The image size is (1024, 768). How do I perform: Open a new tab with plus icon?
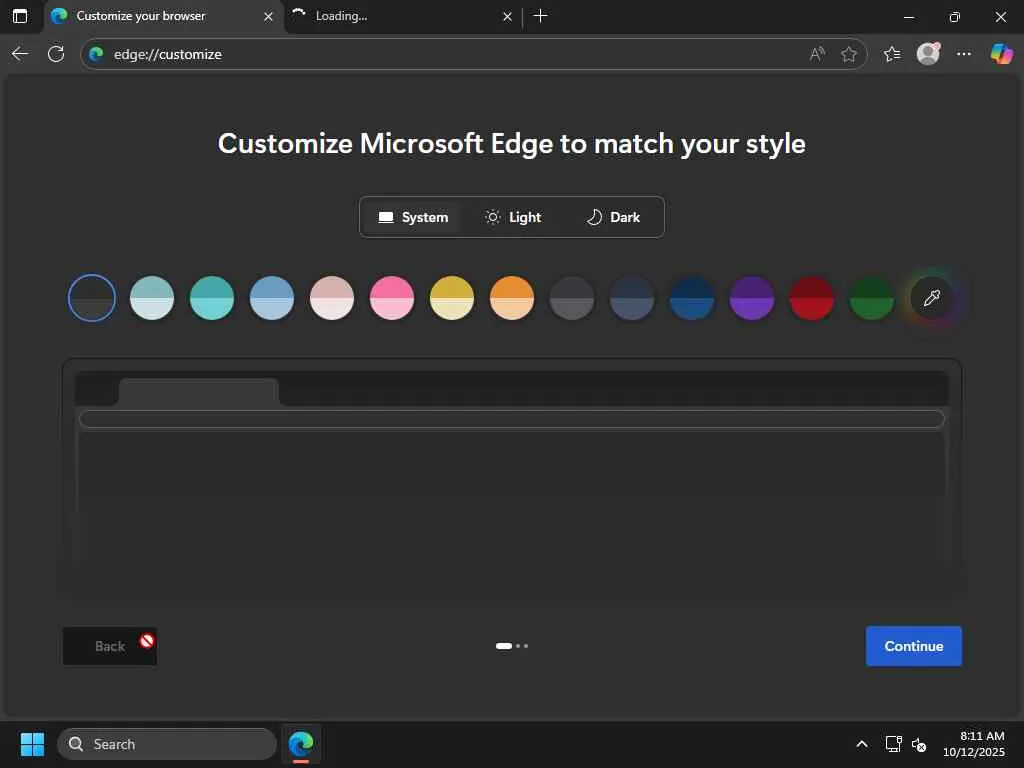[x=541, y=16]
